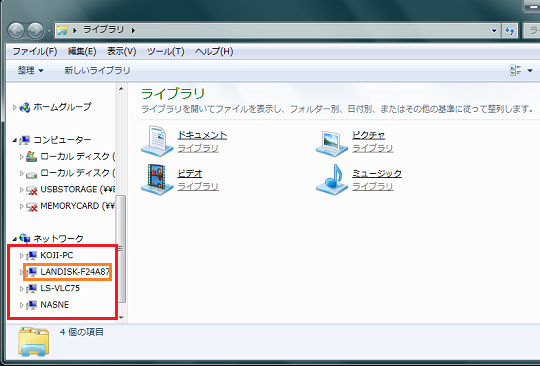Click the KOJI-PC computer icon
This screenshot has width=540, height=366.
pos(32,255)
